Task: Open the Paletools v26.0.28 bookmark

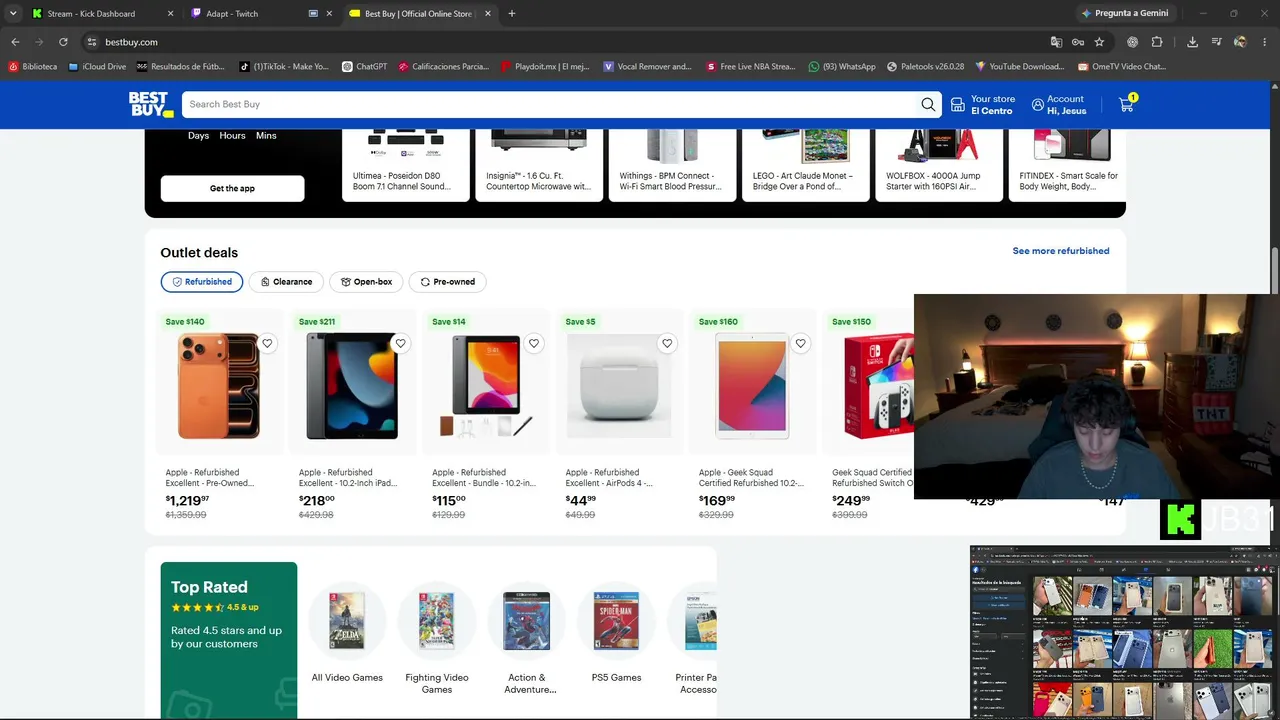Action: [925, 67]
